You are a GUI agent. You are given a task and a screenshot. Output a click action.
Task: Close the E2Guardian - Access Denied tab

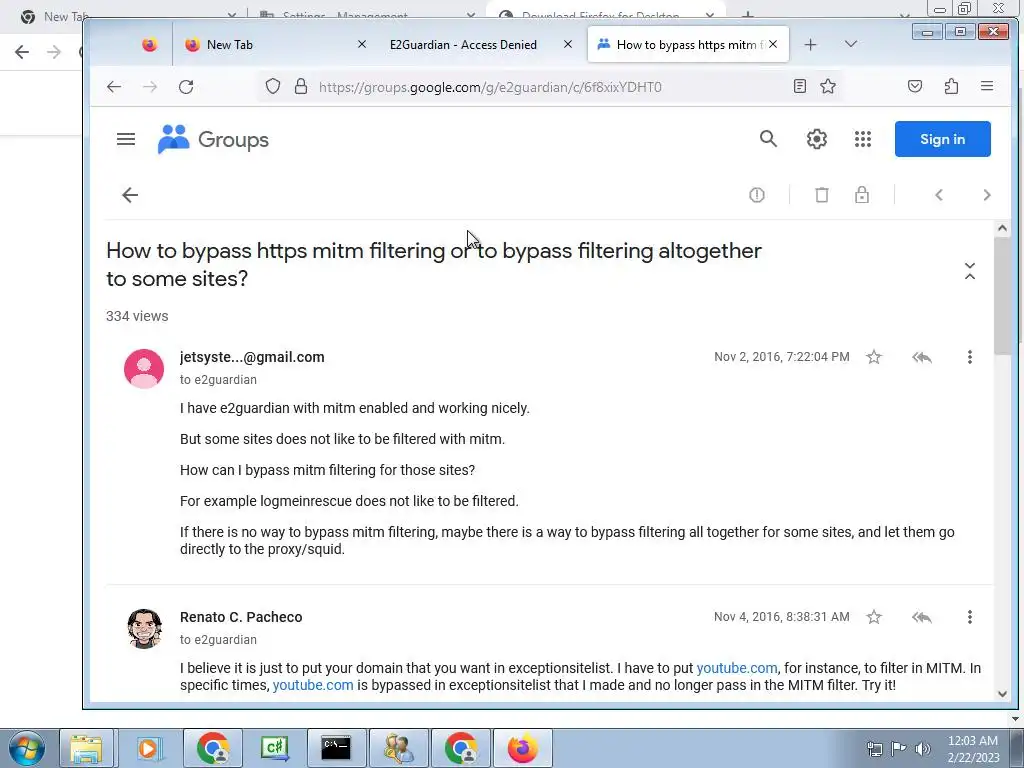point(568,44)
